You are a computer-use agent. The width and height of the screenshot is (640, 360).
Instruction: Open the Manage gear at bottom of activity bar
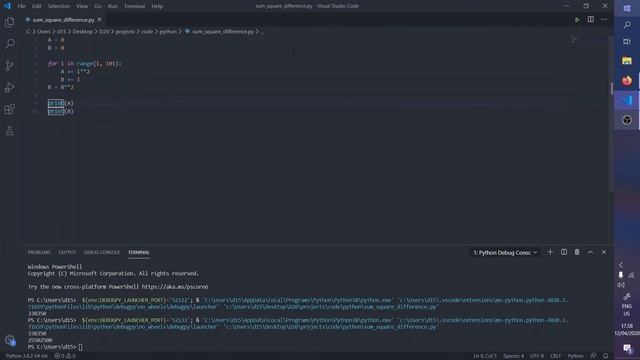pos(9,340)
